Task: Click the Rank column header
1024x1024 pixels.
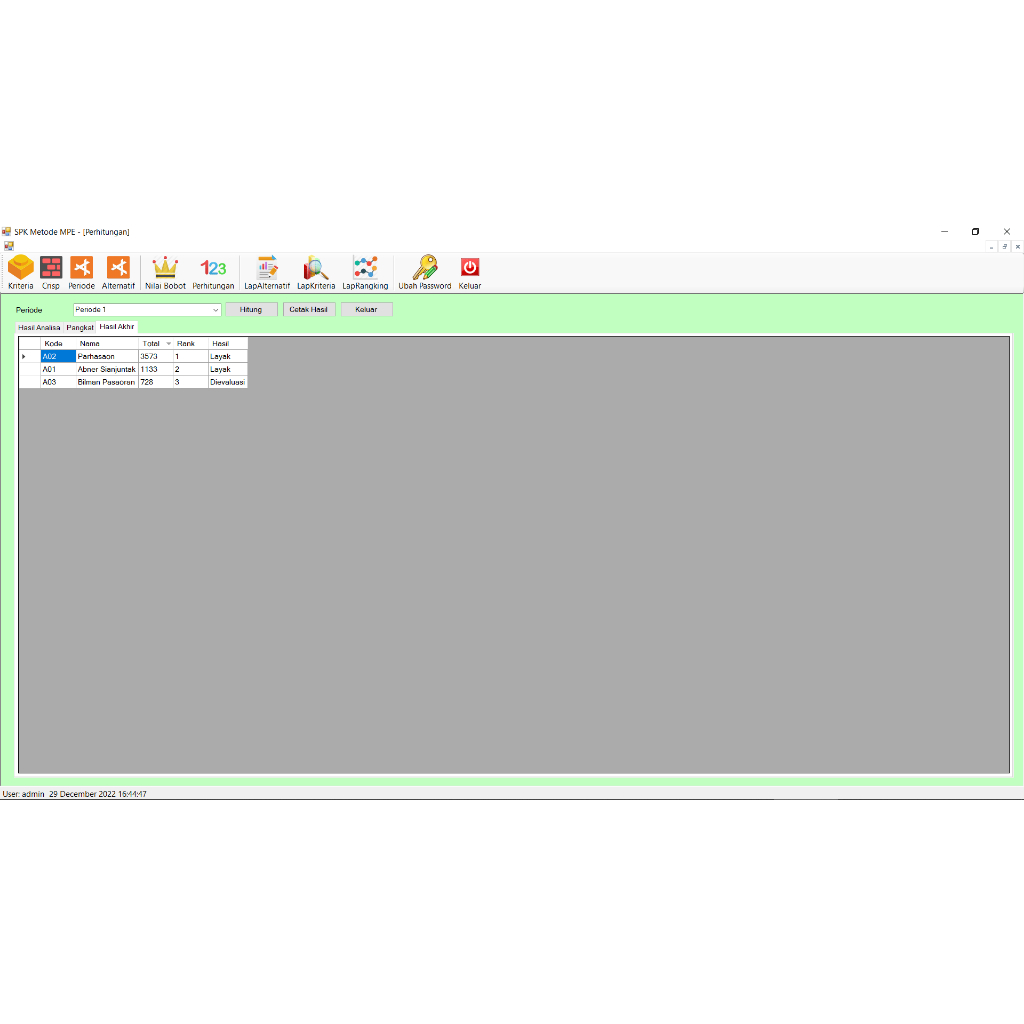Action: click(x=190, y=344)
